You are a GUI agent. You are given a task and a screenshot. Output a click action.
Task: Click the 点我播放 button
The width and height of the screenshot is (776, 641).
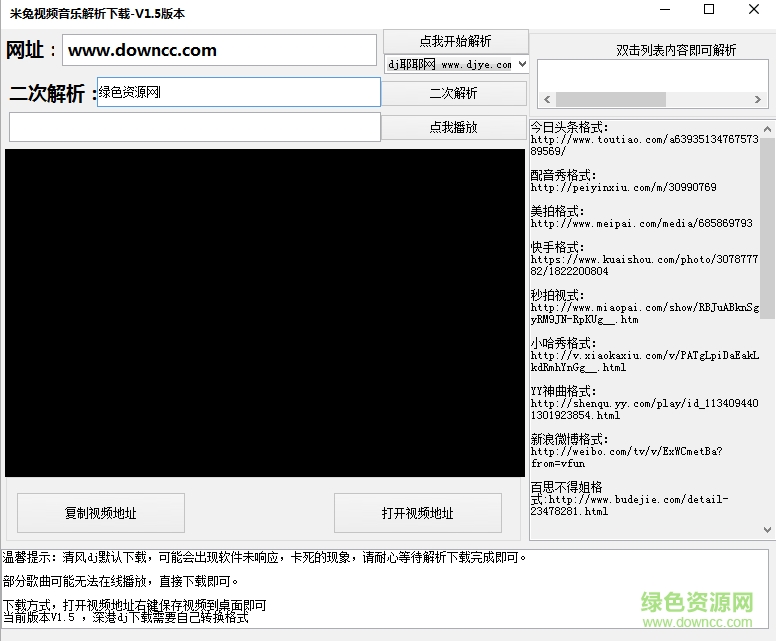(453, 127)
